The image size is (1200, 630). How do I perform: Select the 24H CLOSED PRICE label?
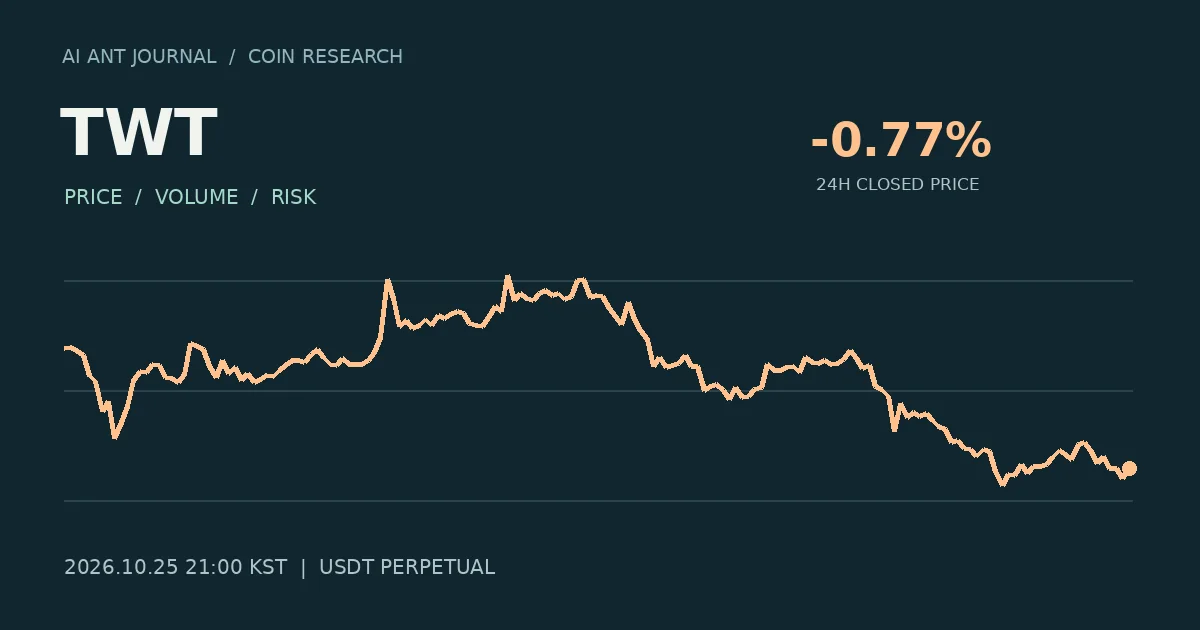click(898, 184)
